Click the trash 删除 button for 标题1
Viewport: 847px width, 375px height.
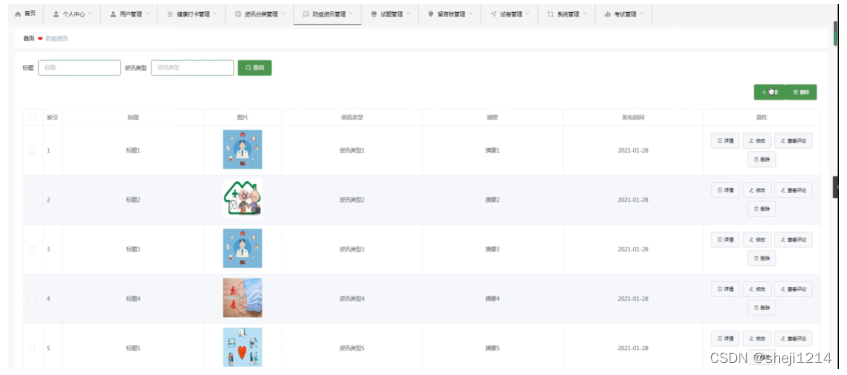coord(762,159)
